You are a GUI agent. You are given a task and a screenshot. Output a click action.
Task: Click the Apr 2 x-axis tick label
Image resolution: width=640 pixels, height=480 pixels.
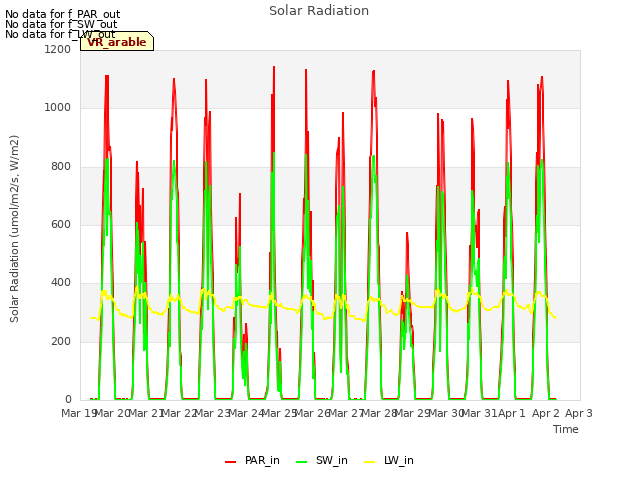(545, 413)
